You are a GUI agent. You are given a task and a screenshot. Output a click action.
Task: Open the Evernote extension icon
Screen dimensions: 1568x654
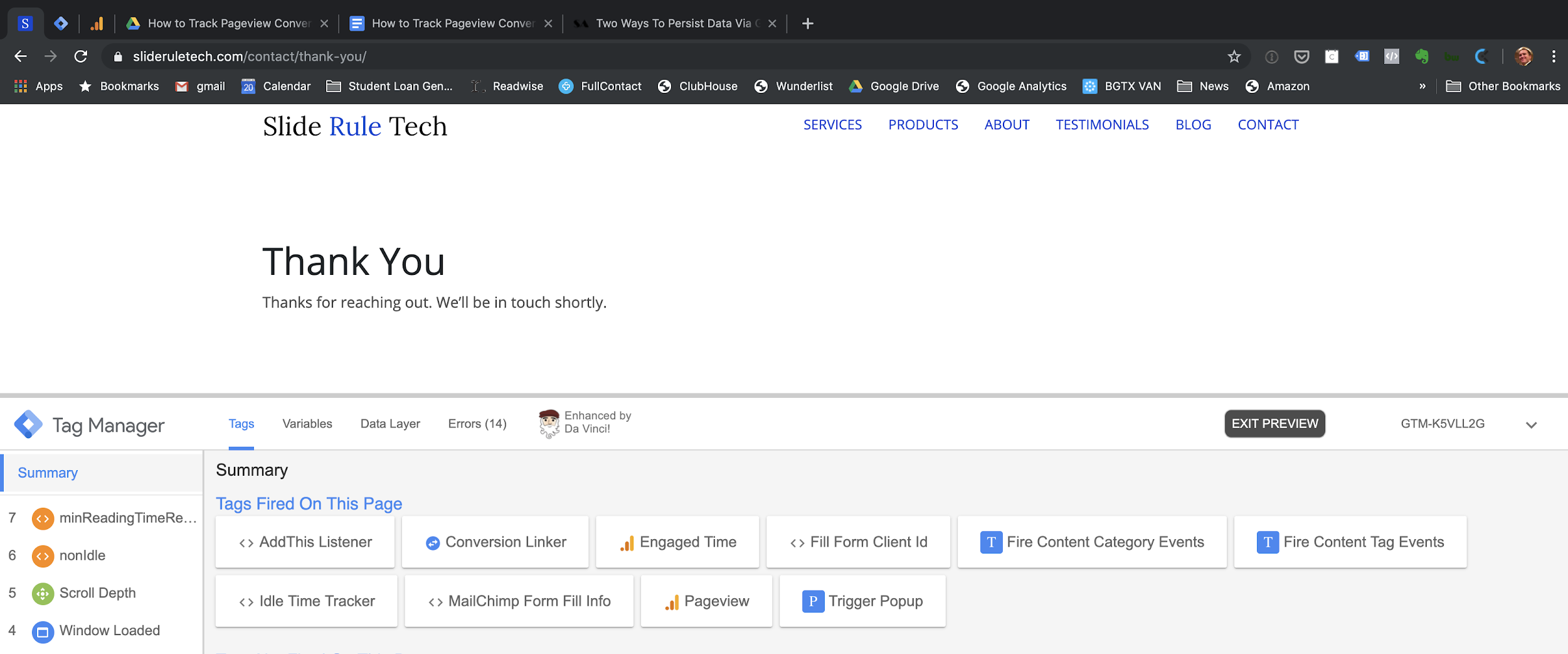coord(1421,56)
